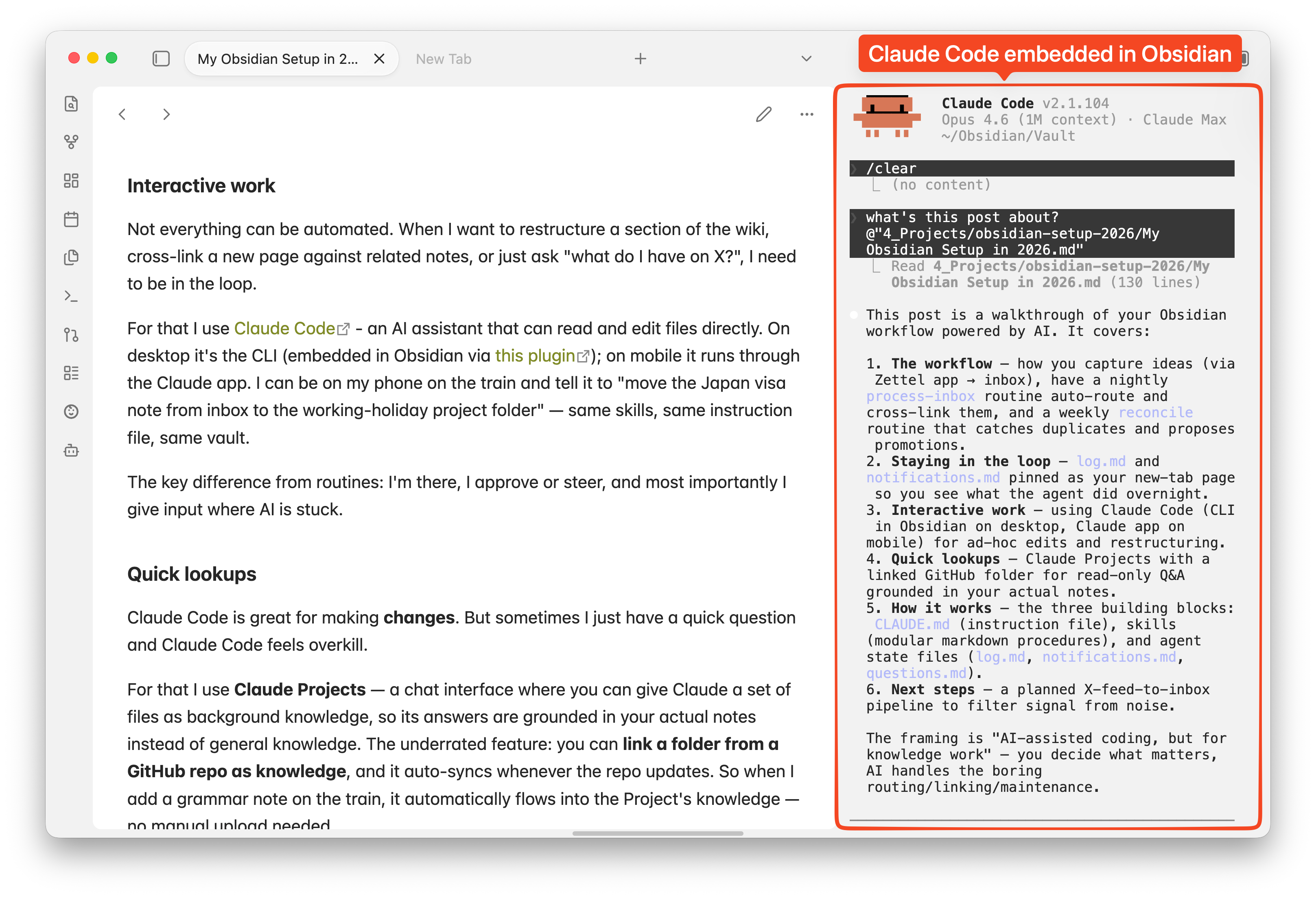Select the My Obsidian Setup tab
This screenshot has height=898, width=1316.
pos(278,59)
